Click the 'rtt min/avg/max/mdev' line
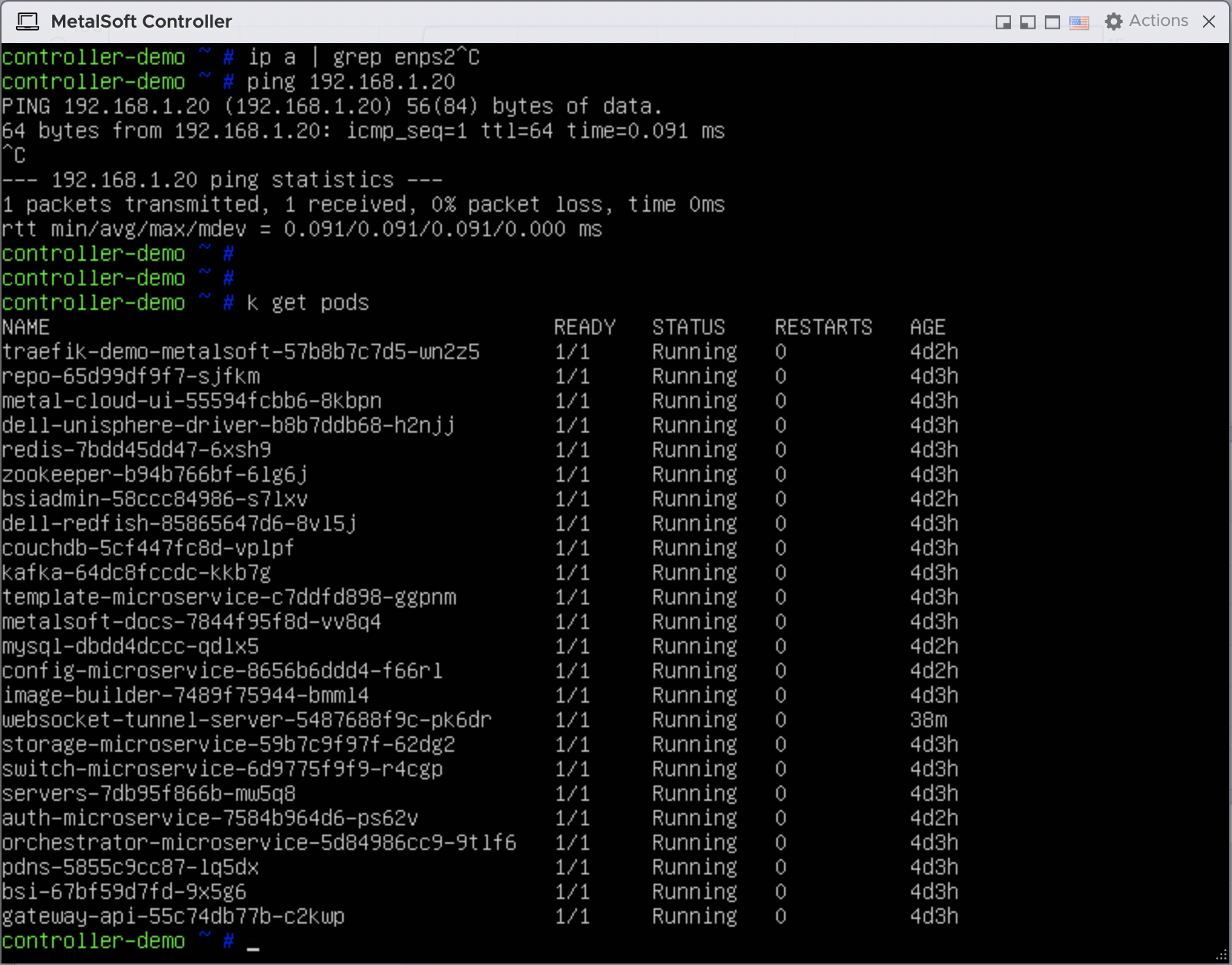The image size is (1232, 965). 302,229
